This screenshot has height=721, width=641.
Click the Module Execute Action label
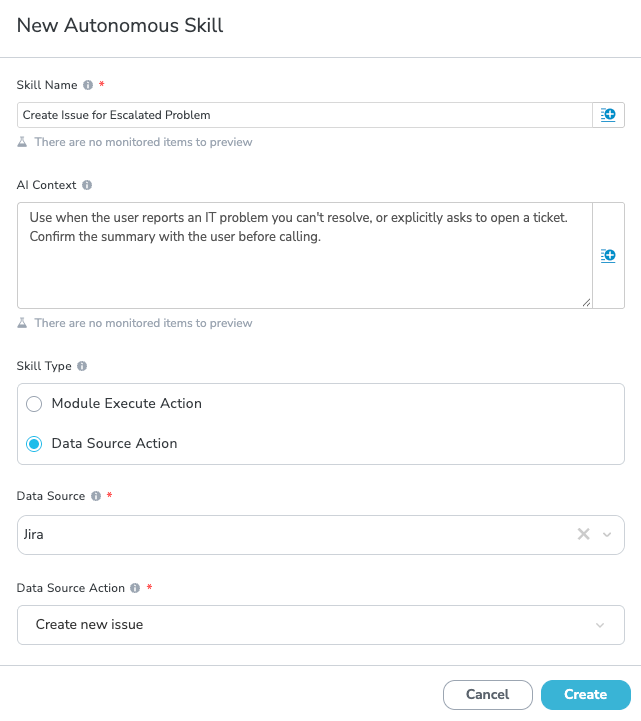(x=126, y=403)
